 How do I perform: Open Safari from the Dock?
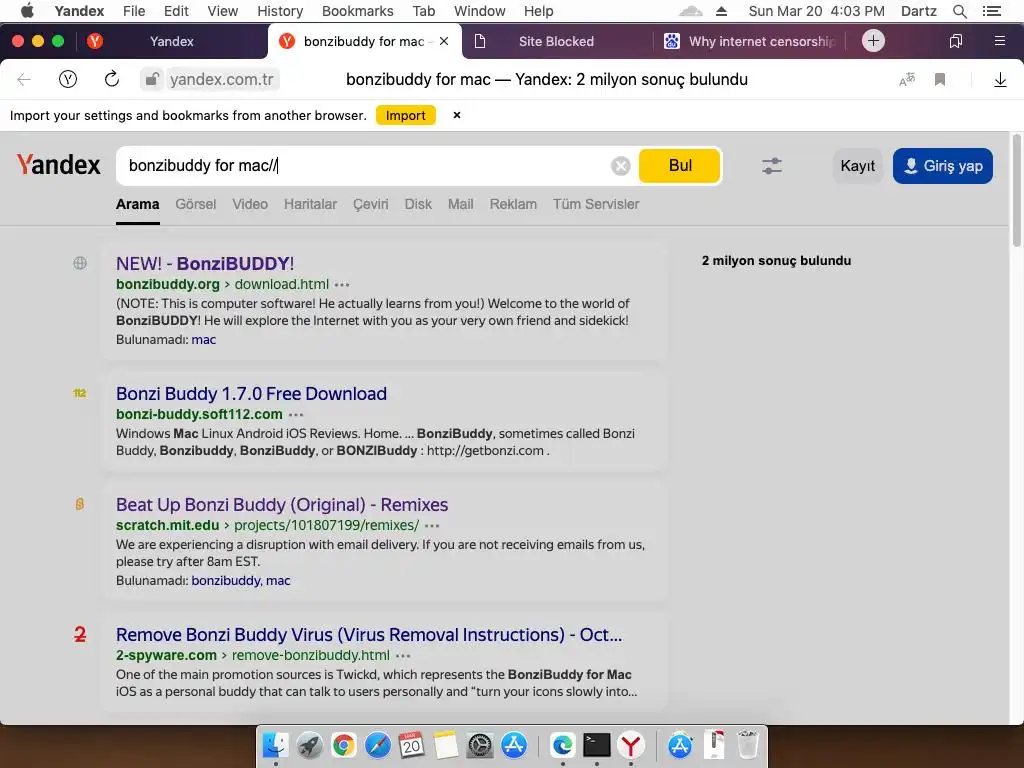(377, 744)
